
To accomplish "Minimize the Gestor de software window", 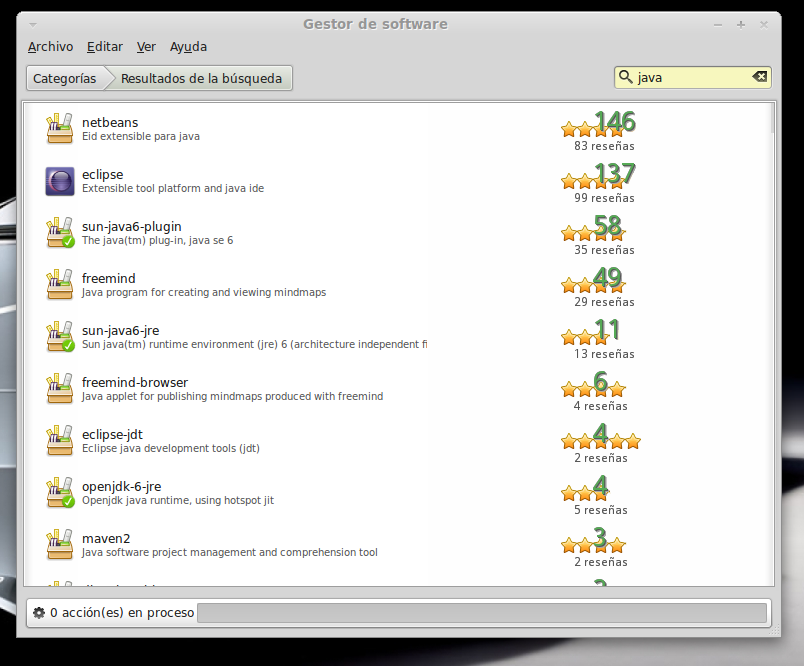I will pyautogui.click(x=718, y=25).
